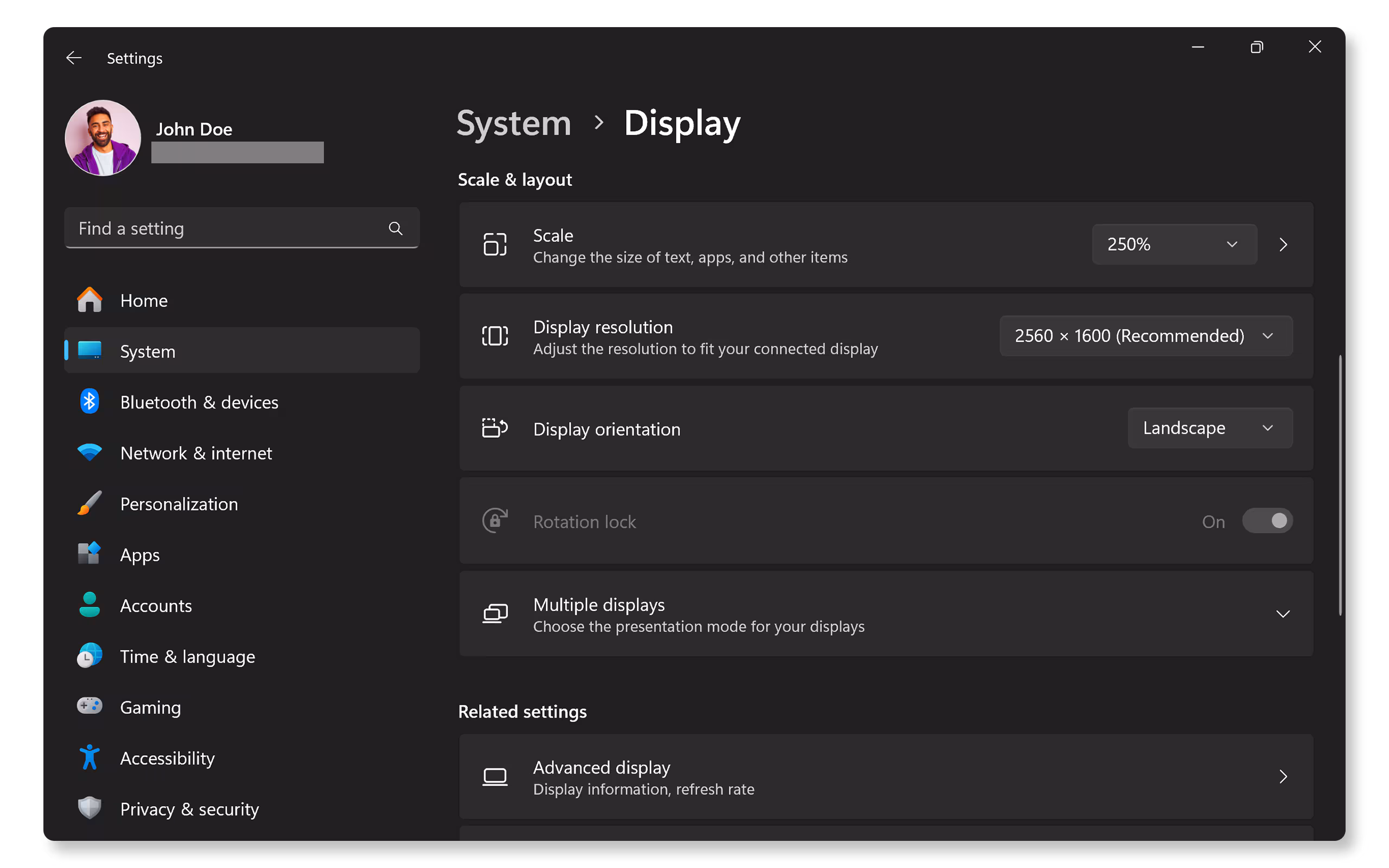Open Bluetooth & devices settings
The width and height of the screenshot is (1389, 868).
tap(241, 401)
